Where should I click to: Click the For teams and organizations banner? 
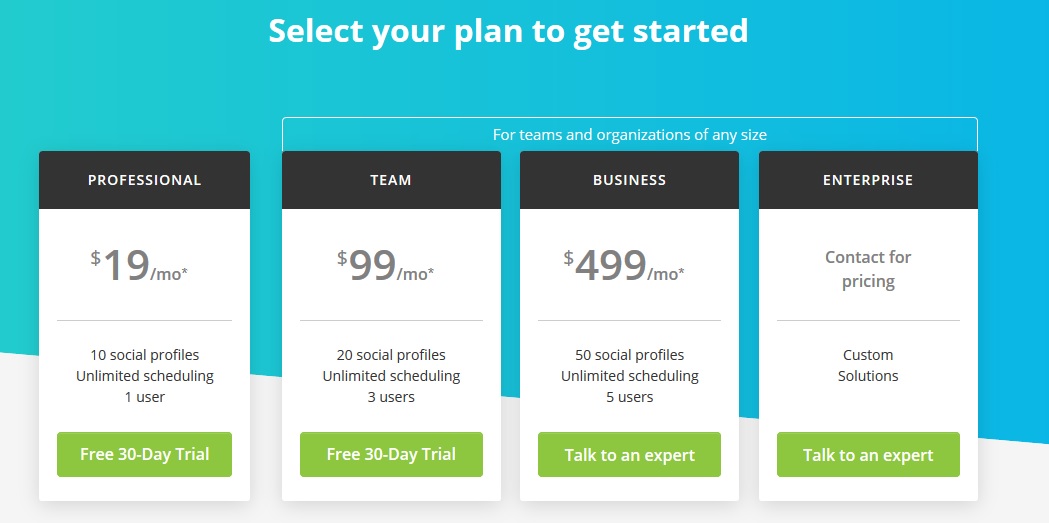pyautogui.click(x=630, y=134)
